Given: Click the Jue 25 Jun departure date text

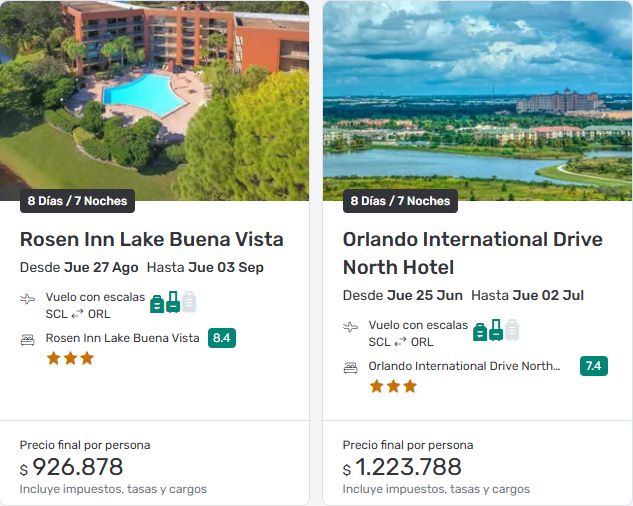Looking at the screenshot, I should pyautogui.click(x=425, y=296).
